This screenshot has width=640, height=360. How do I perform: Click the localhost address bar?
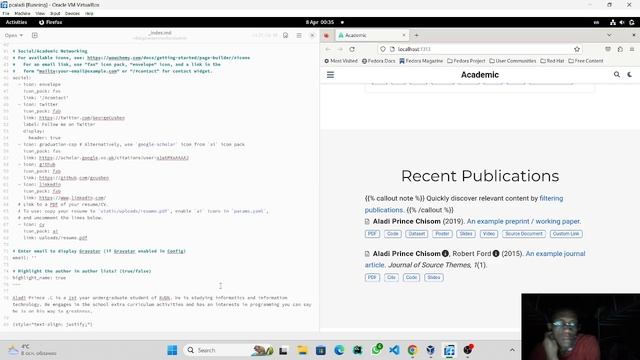coord(480,49)
